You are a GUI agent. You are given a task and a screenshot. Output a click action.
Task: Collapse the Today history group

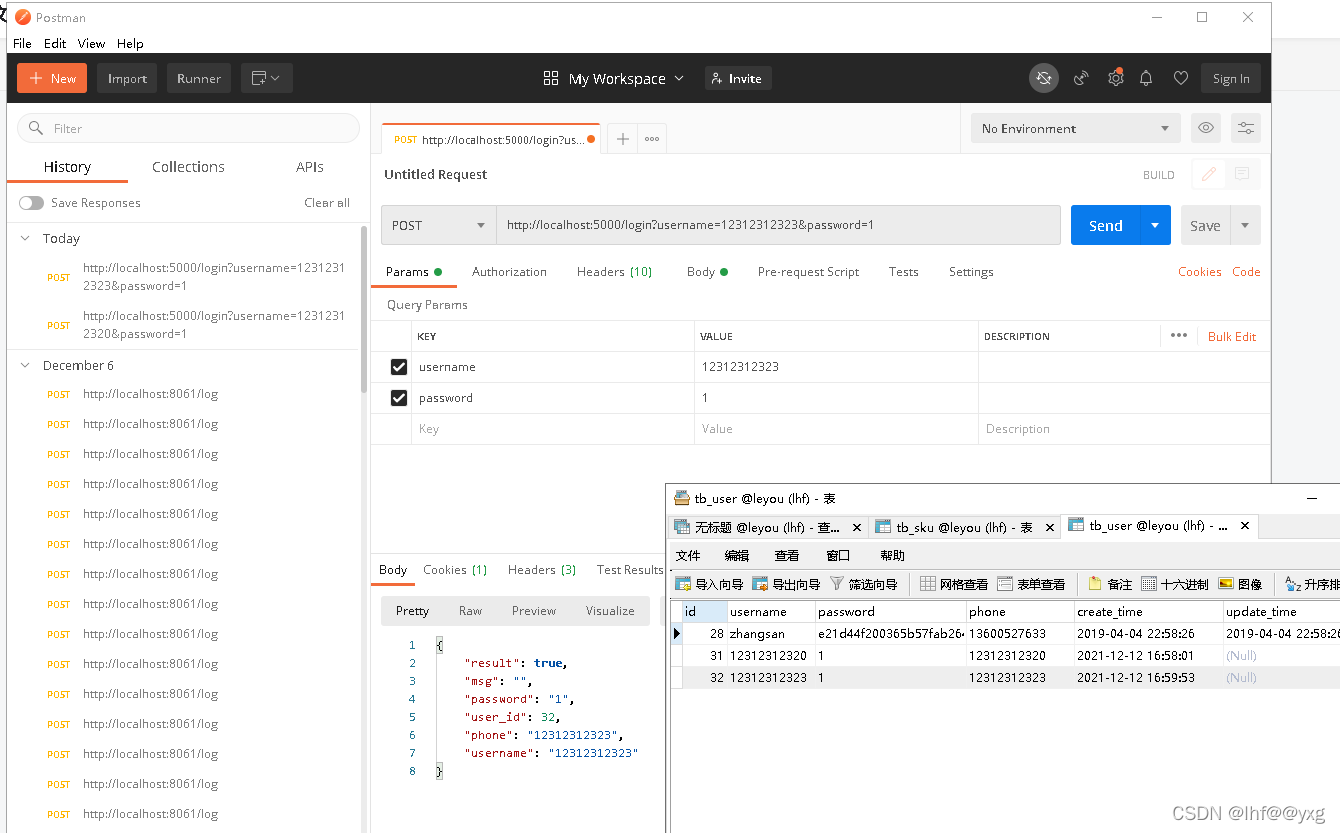[x=26, y=238]
